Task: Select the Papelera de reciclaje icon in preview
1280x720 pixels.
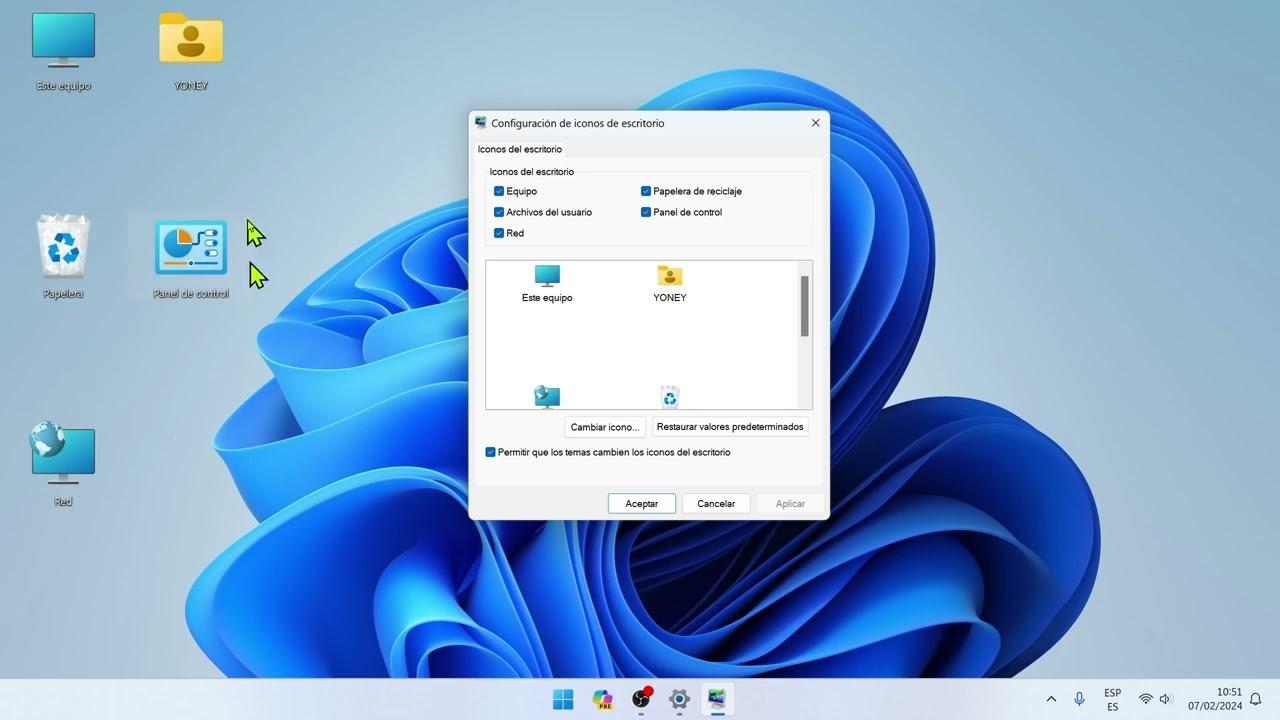Action: [669, 396]
